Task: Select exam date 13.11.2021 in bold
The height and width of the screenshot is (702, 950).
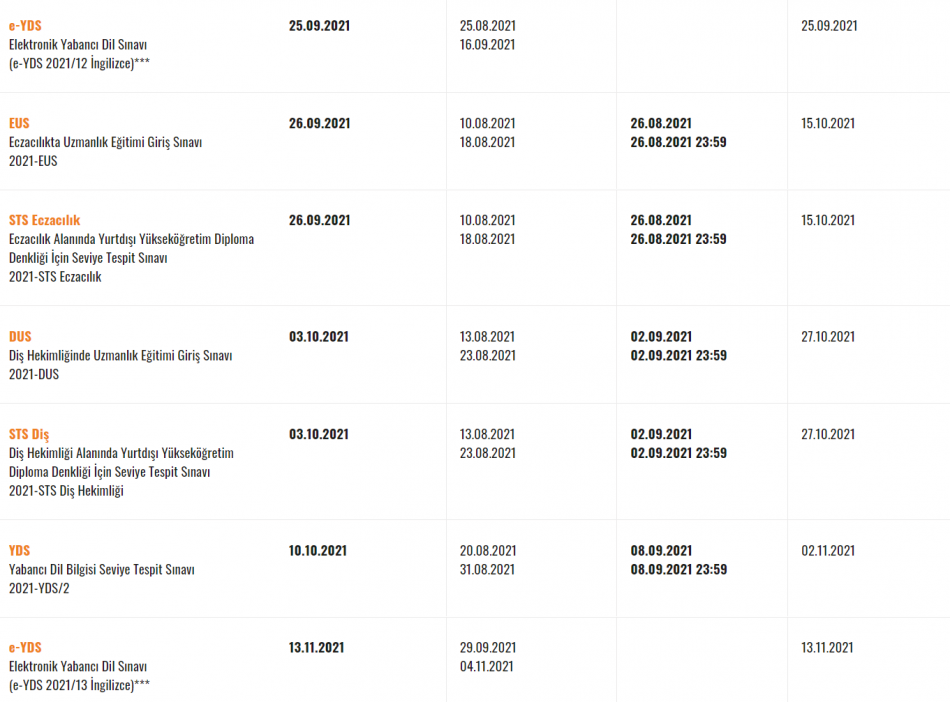Action: 316,647
